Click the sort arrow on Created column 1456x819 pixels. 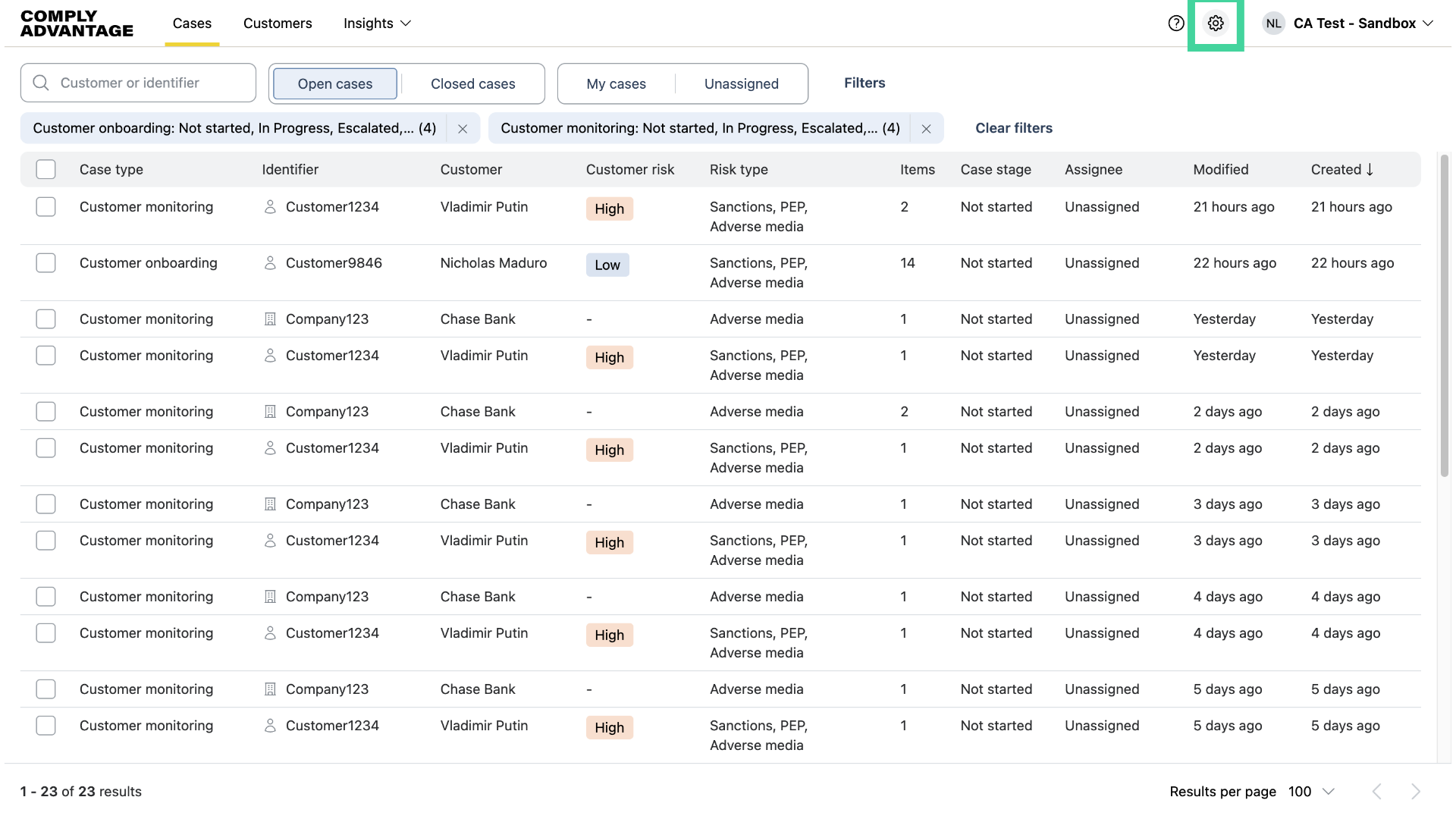1370,170
